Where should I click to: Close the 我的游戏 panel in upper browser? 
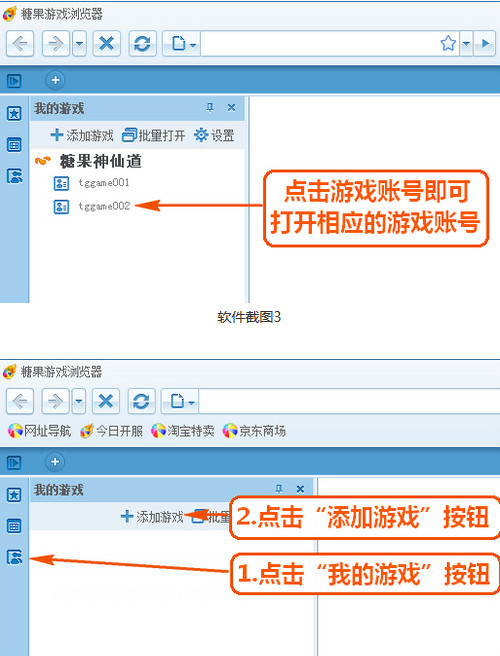(x=231, y=108)
